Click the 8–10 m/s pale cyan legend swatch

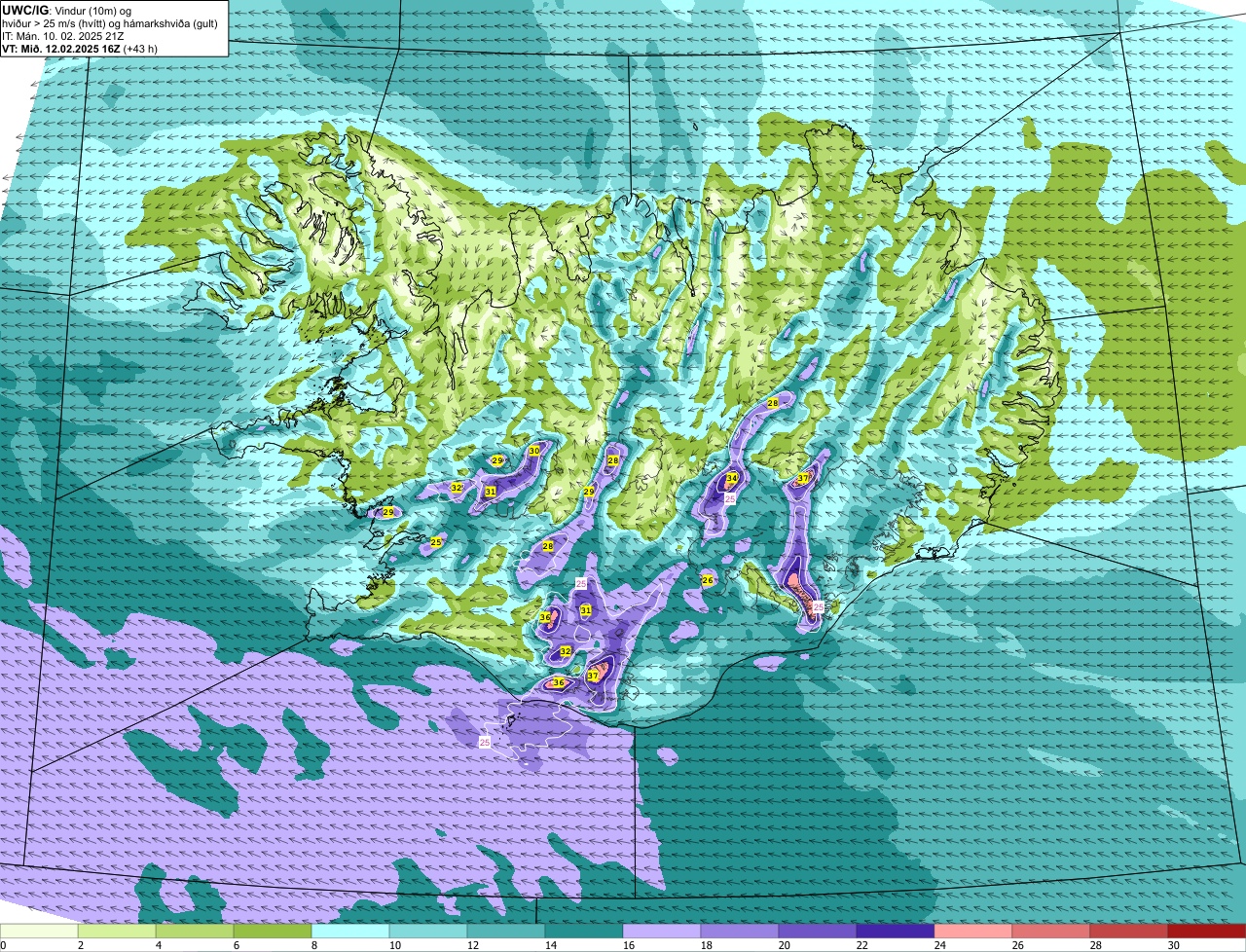pyautogui.click(x=350, y=932)
